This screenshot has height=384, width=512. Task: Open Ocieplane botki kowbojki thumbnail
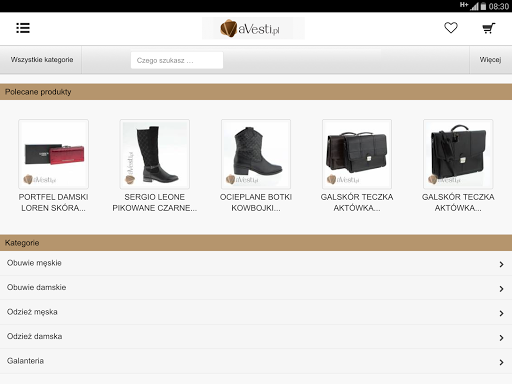point(256,154)
